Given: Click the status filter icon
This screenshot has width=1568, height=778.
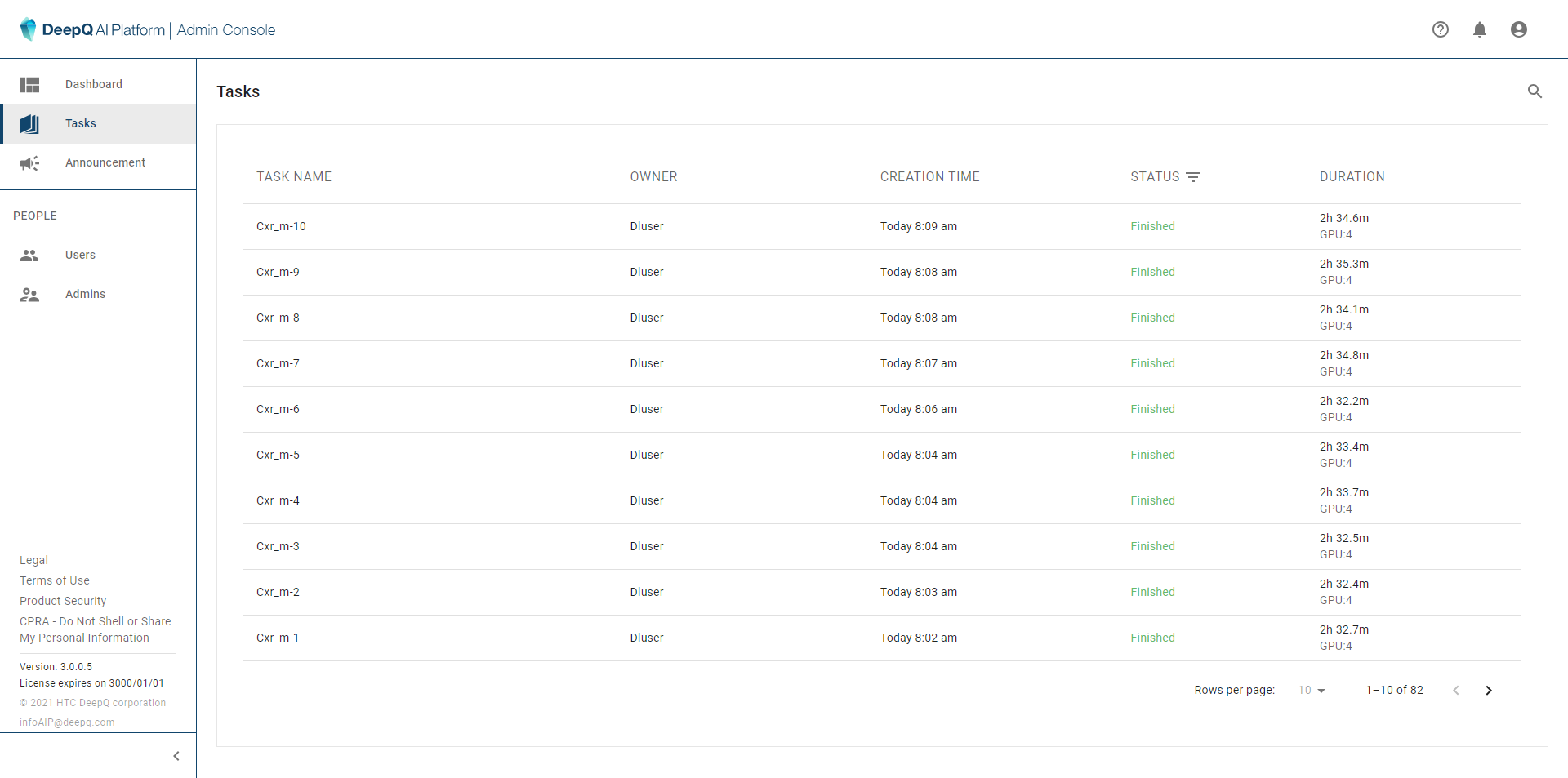Looking at the screenshot, I should [1193, 177].
